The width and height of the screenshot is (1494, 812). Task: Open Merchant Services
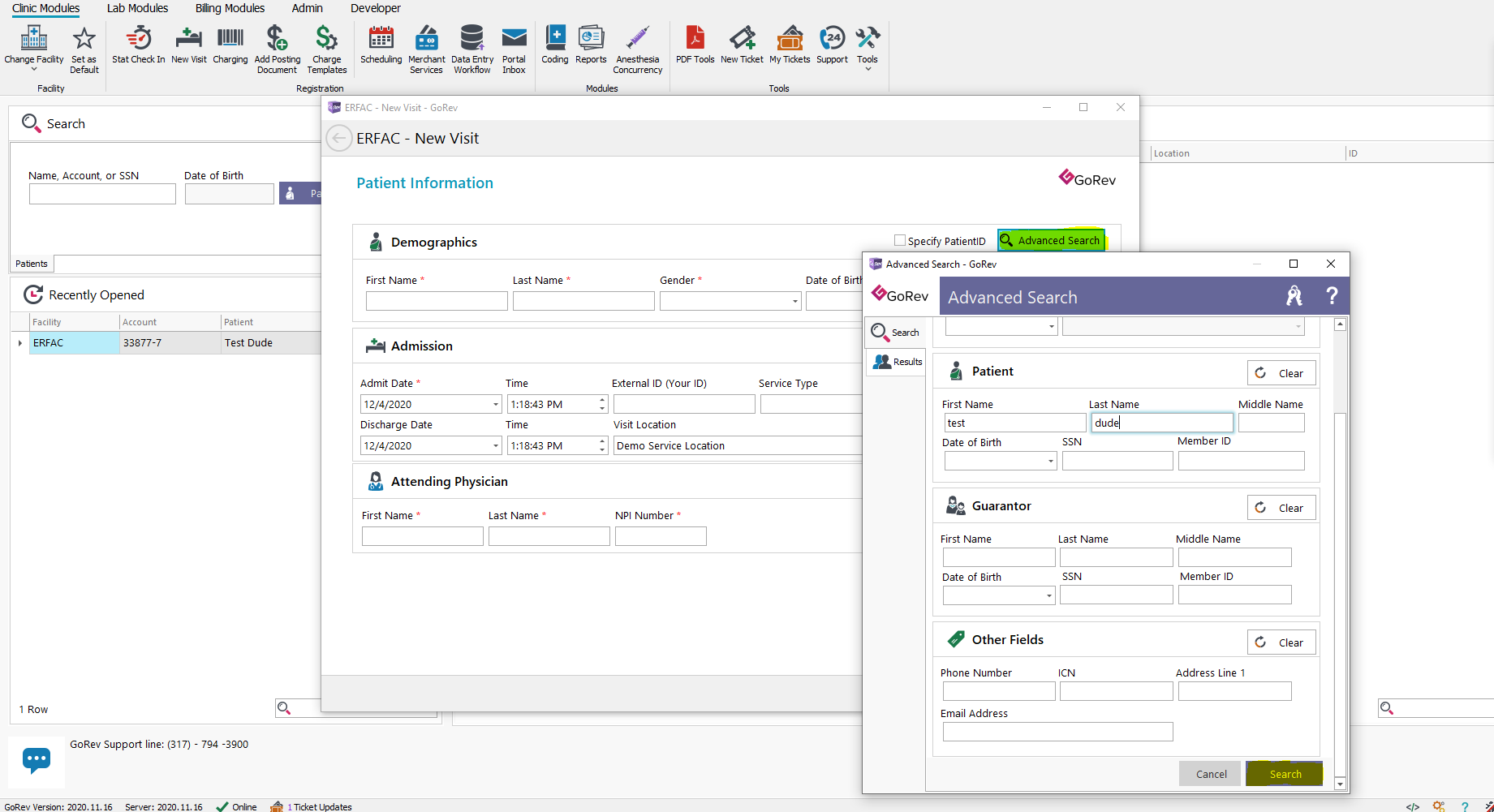pos(427,49)
